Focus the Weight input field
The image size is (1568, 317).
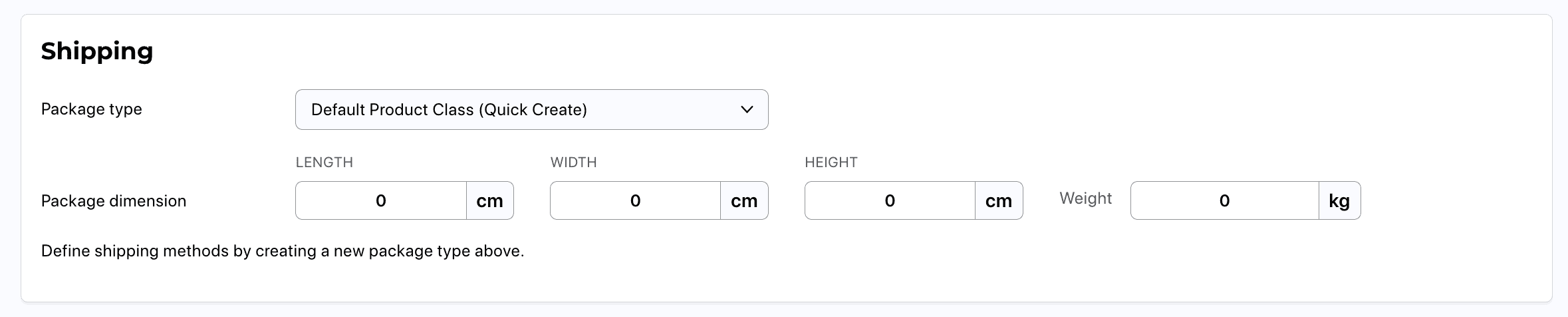pos(1224,200)
